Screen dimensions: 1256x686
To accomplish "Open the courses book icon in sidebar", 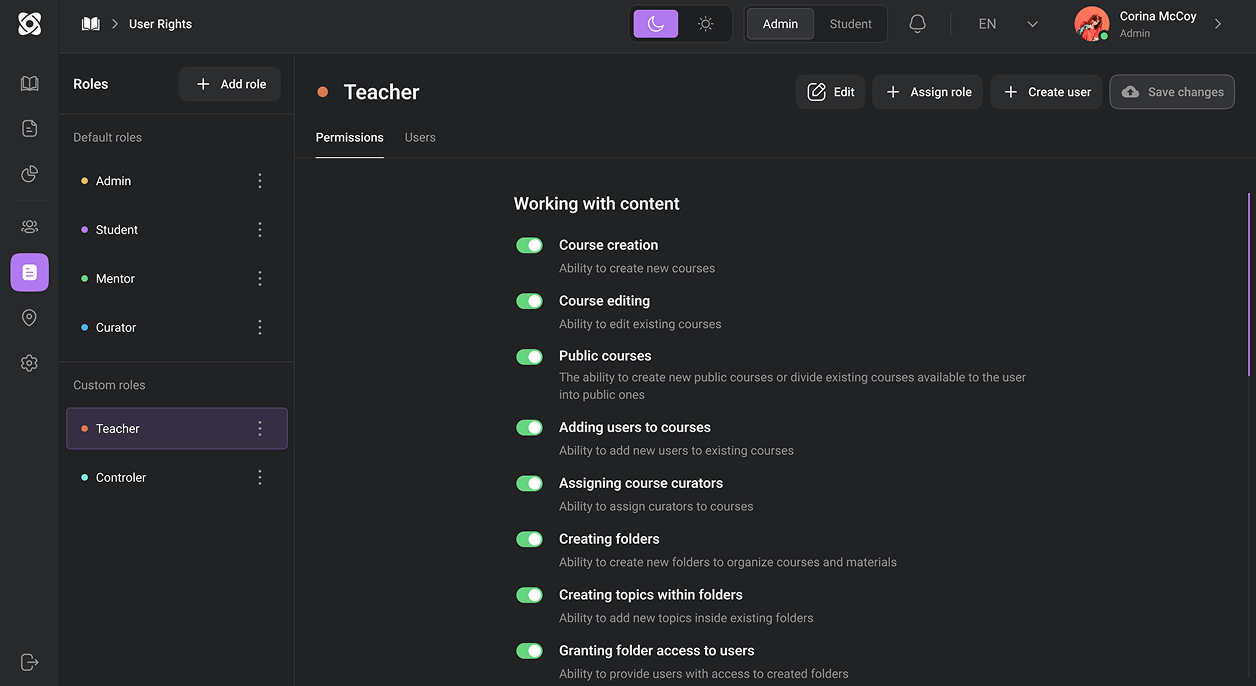I will [29, 83].
